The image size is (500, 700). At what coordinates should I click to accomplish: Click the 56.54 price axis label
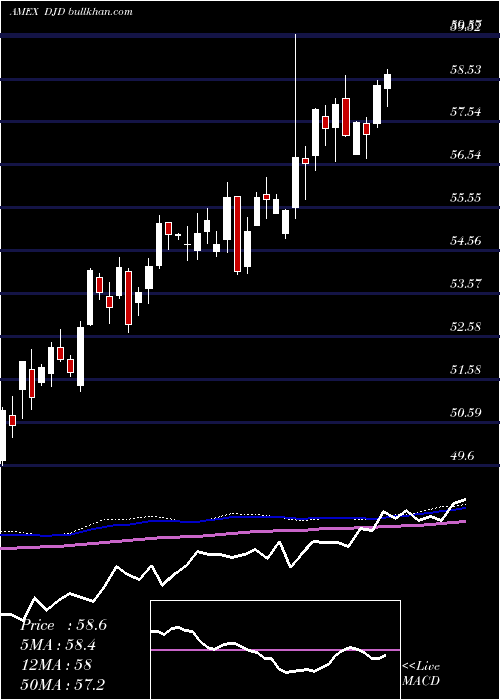[x=466, y=155]
